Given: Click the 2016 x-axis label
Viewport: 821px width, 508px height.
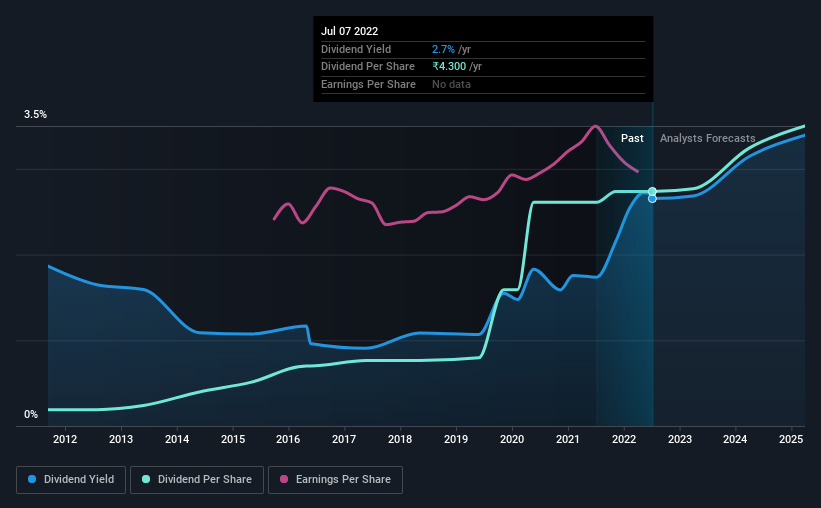Looking at the screenshot, I should point(288,439).
